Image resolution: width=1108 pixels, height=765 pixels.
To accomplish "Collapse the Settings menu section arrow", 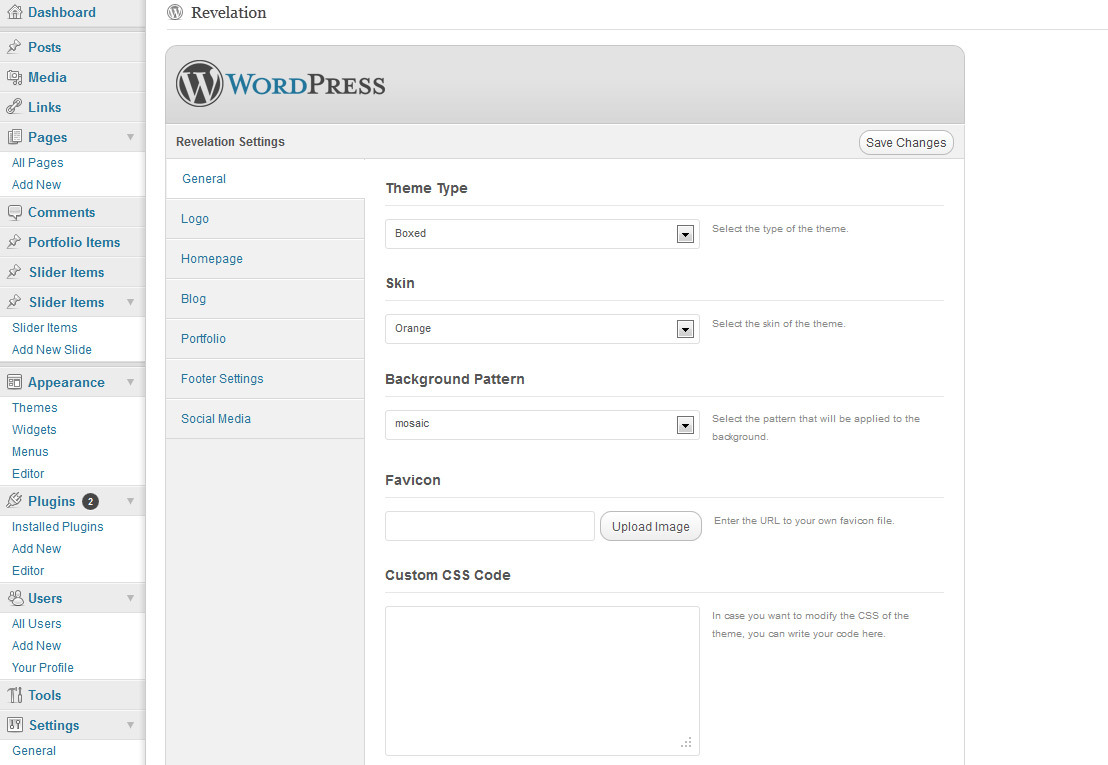I will [x=131, y=725].
